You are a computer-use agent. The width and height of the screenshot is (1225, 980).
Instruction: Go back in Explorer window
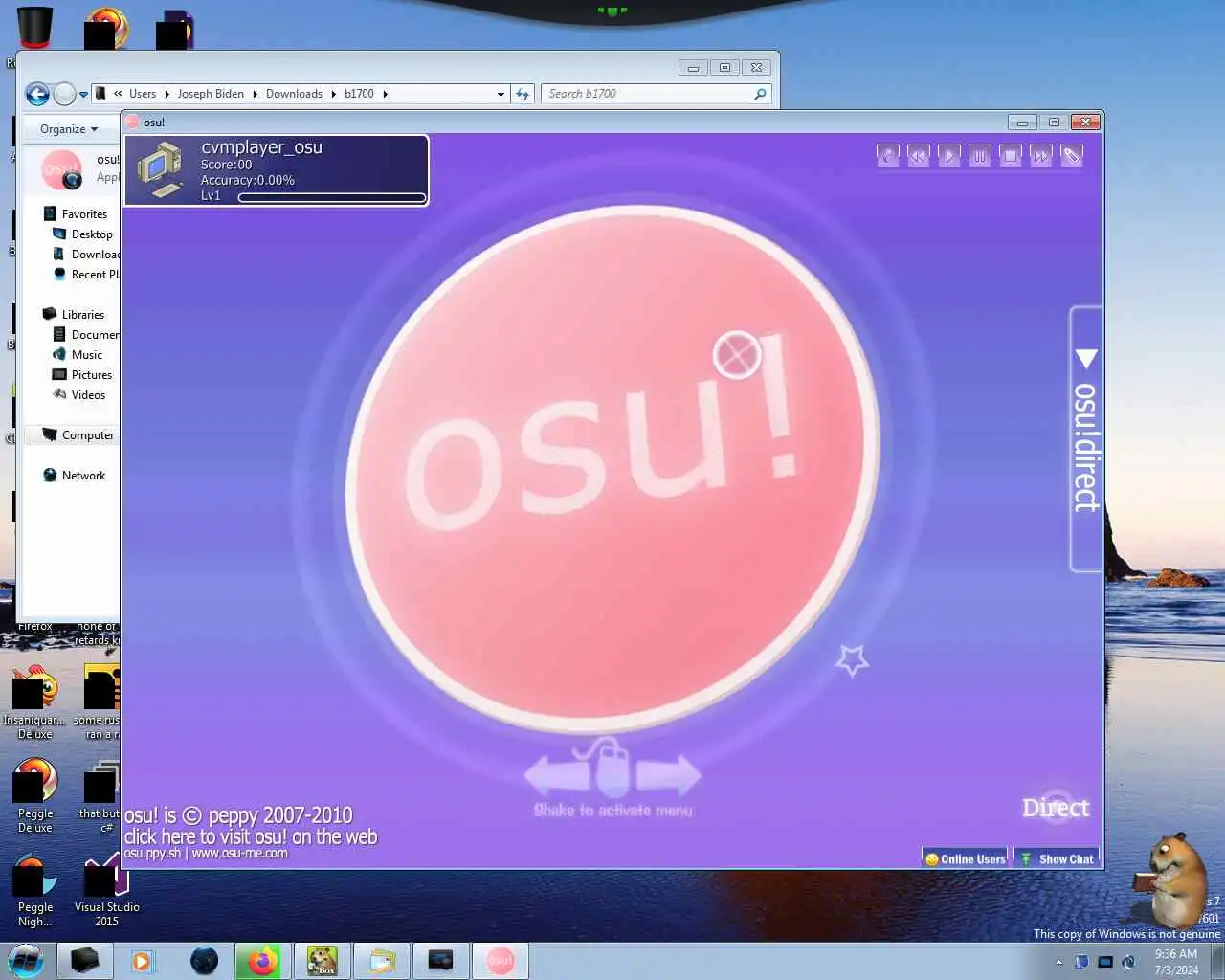coord(37,94)
